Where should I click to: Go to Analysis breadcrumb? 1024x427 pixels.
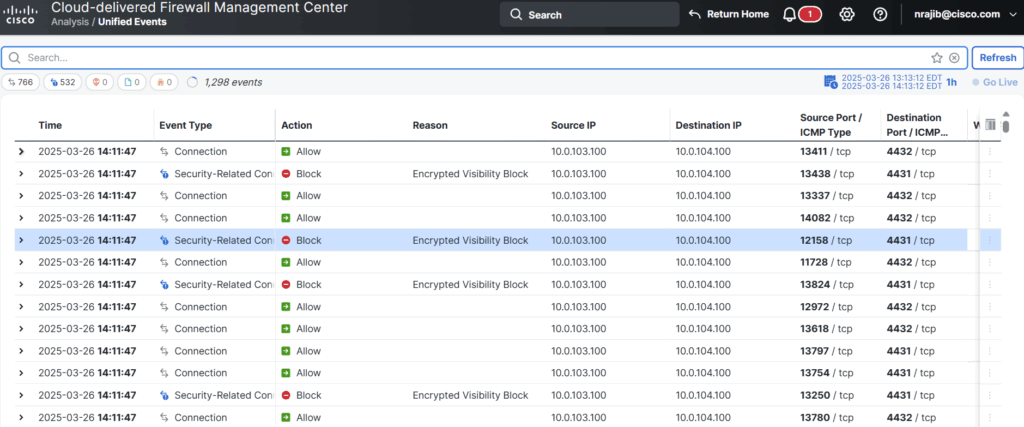coord(69,22)
